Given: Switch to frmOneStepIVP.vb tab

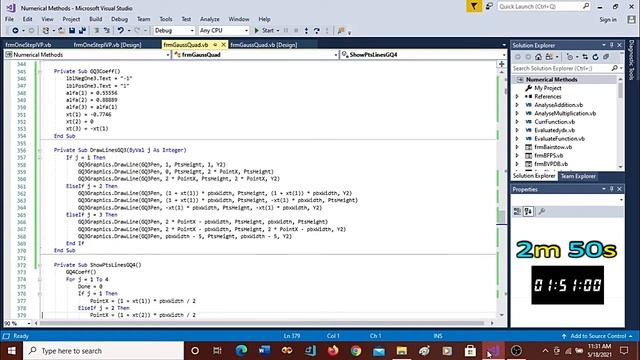Looking at the screenshot, I should (x=28, y=45).
